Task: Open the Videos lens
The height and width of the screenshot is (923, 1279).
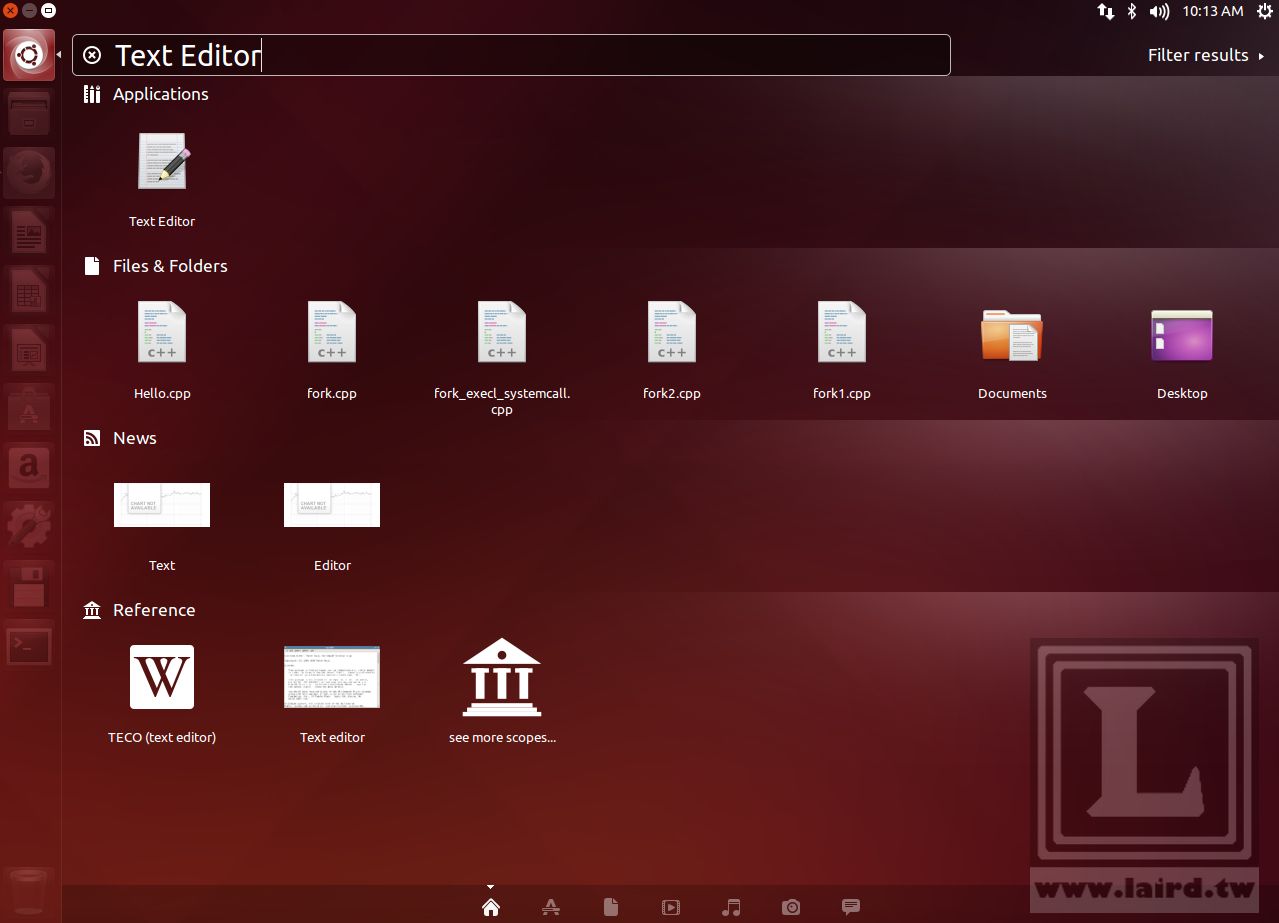Action: pos(671,907)
